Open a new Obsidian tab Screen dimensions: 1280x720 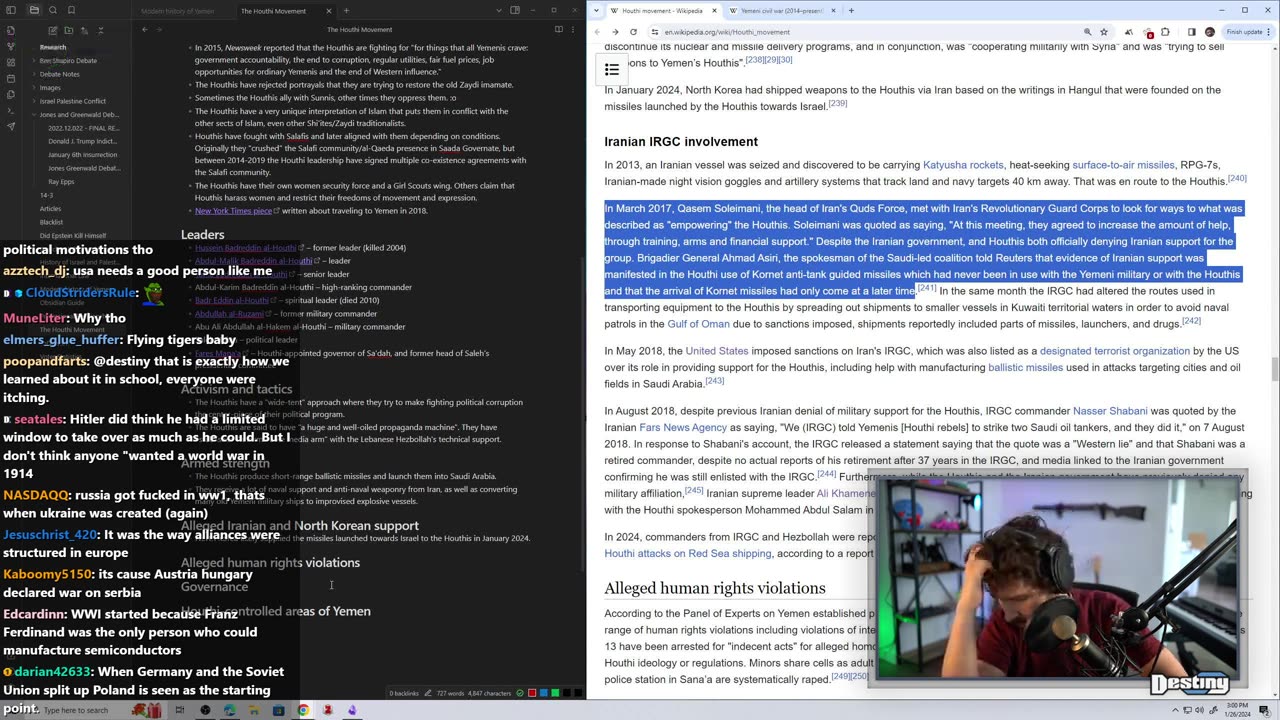[x=346, y=11]
